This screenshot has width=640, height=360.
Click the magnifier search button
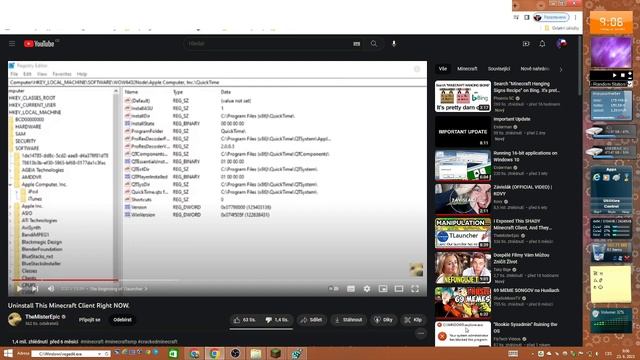tap(374, 44)
